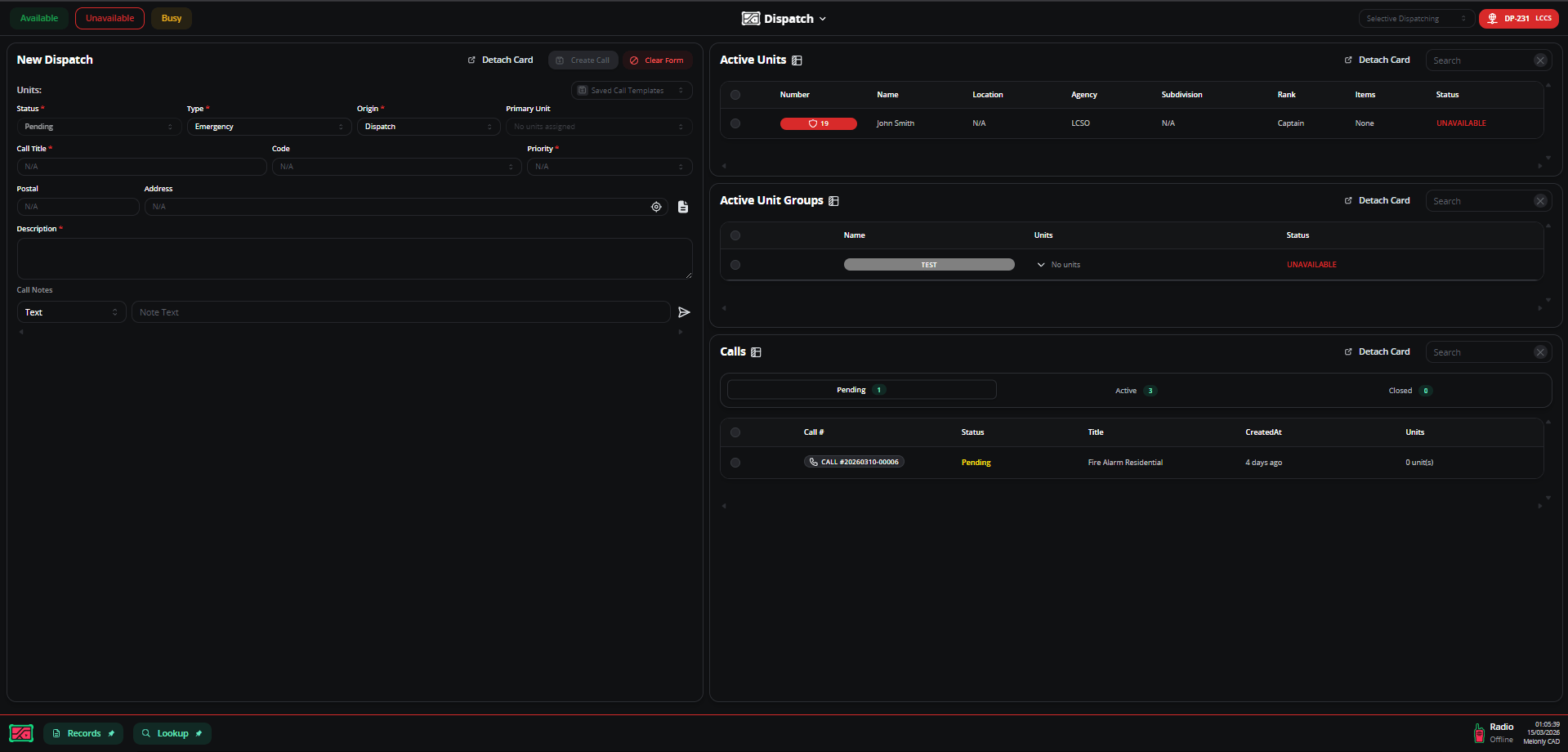Viewport: 1568px width, 752px height.
Task: Select the TEST group row checkbox
Action: click(x=735, y=265)
